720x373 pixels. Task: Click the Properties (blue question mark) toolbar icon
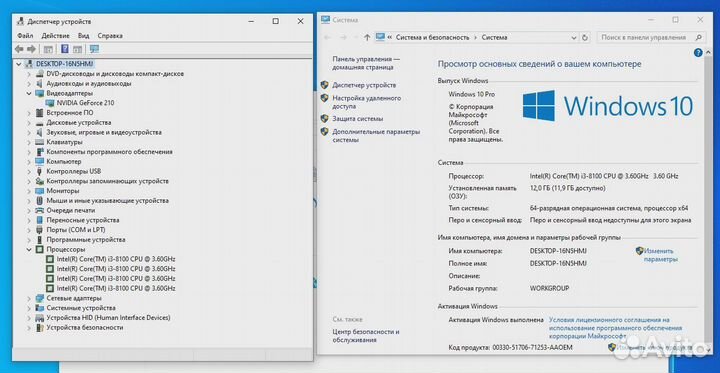coord(65,49)
